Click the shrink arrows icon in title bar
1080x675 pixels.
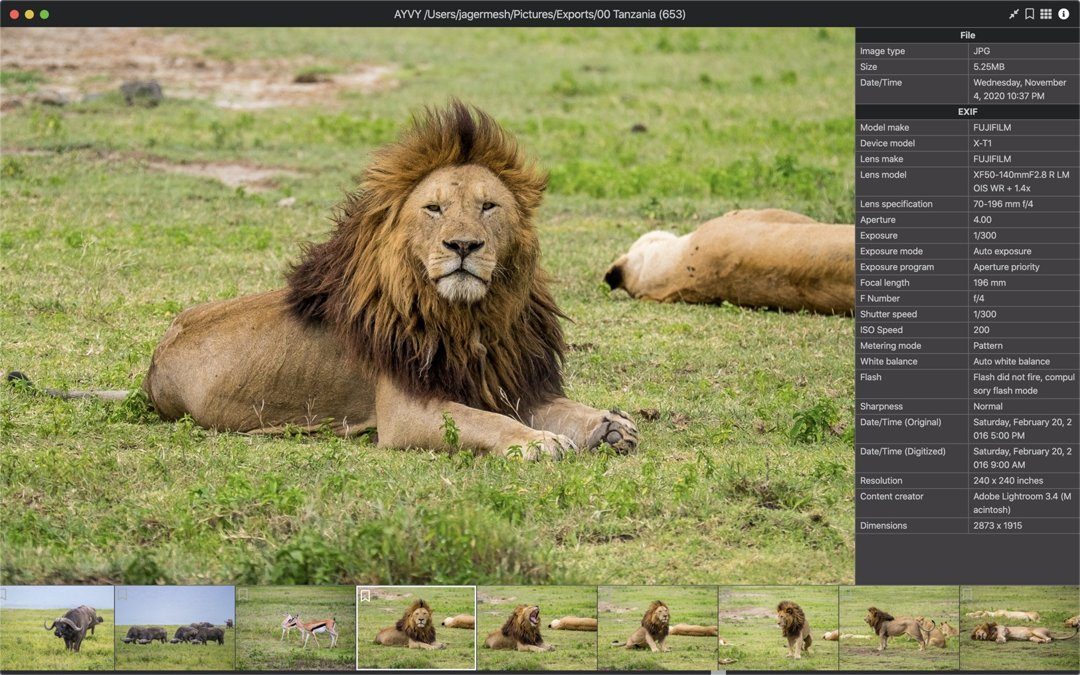1014,14
